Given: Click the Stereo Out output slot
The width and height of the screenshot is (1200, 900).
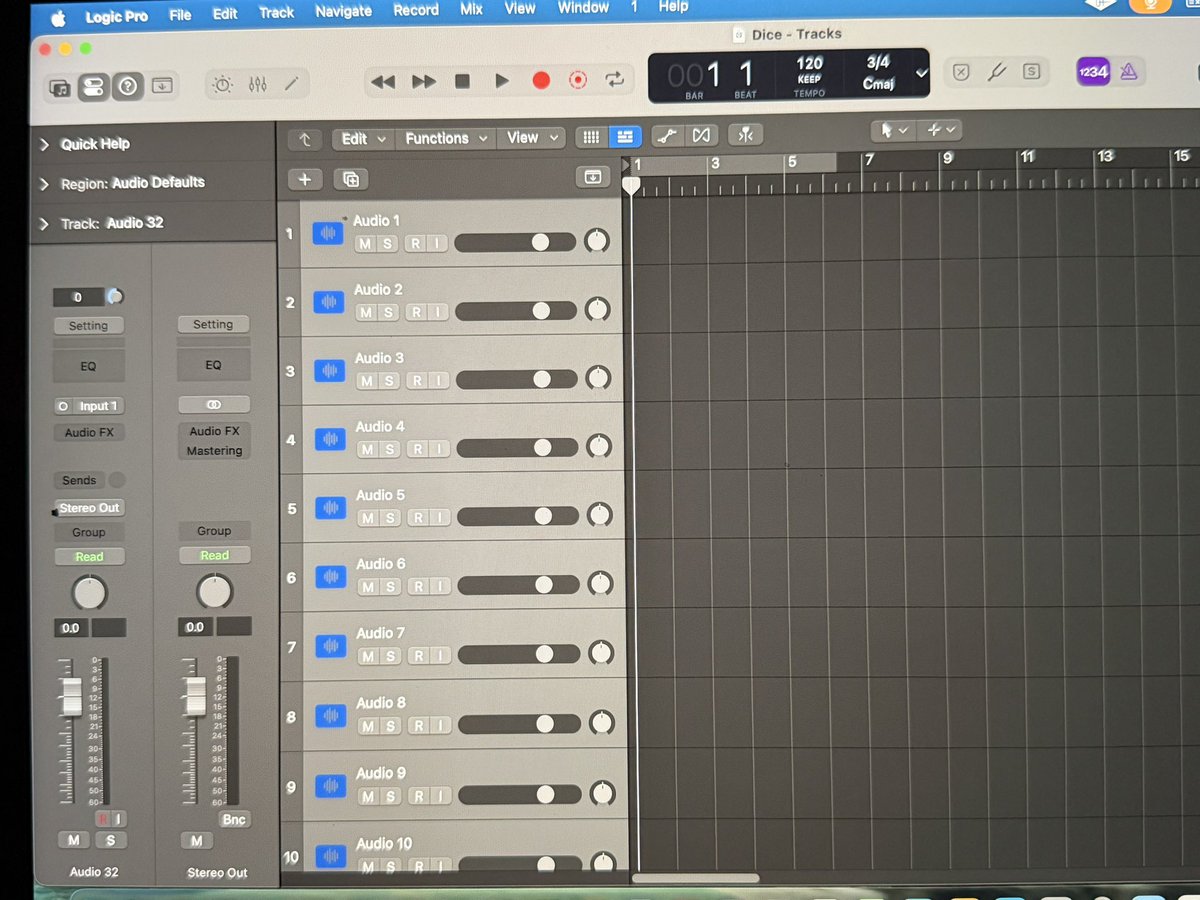Looking at the screenshot, I should coord(89,508).
